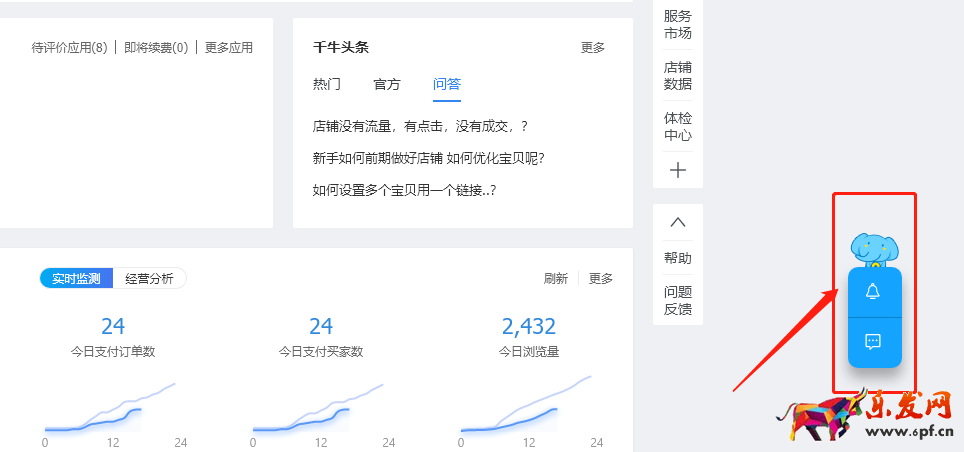
Task: Collapse sidebar with the up chevron
Action: pyautogui.click(x=678, y=222)
